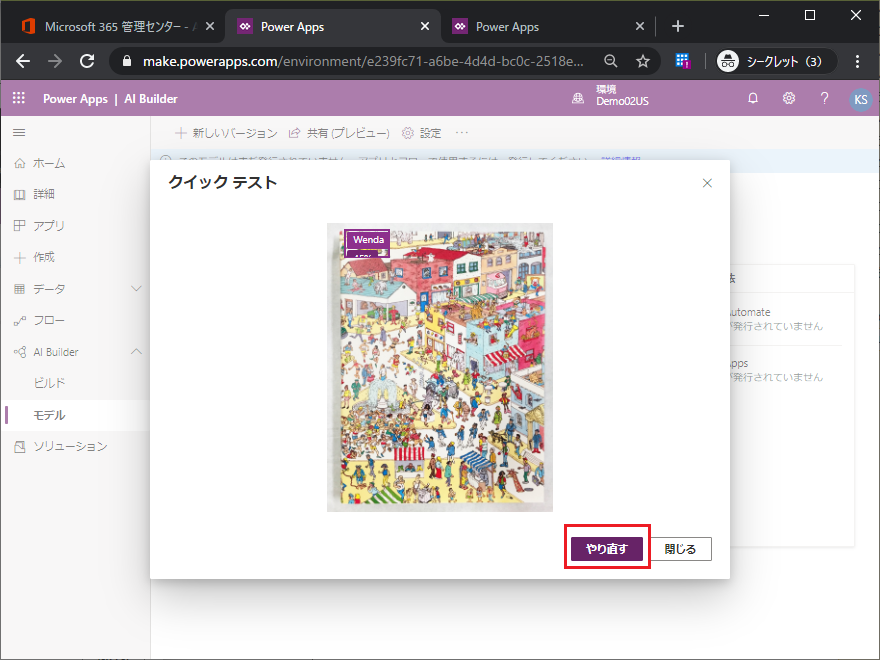Click the zoom magnifier icon in address bar
Viewport: 880px width, 660px height.
click(x=611, y=61)
